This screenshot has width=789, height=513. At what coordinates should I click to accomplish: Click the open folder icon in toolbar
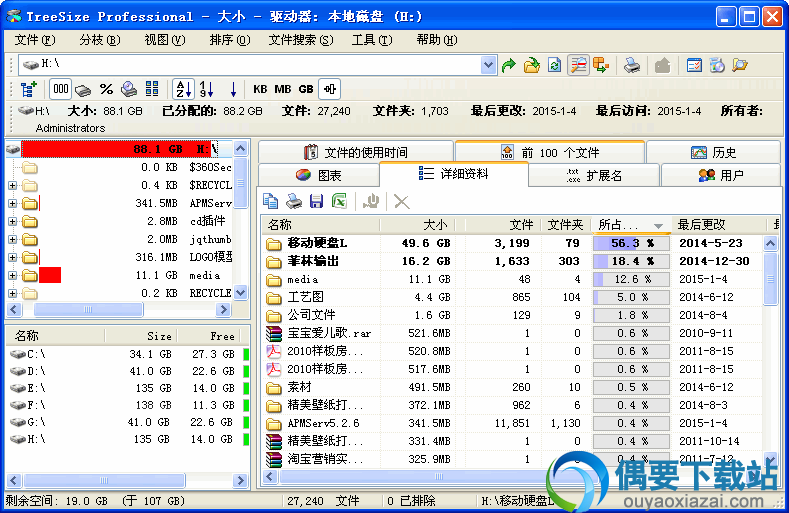click(x=531, y=65)
